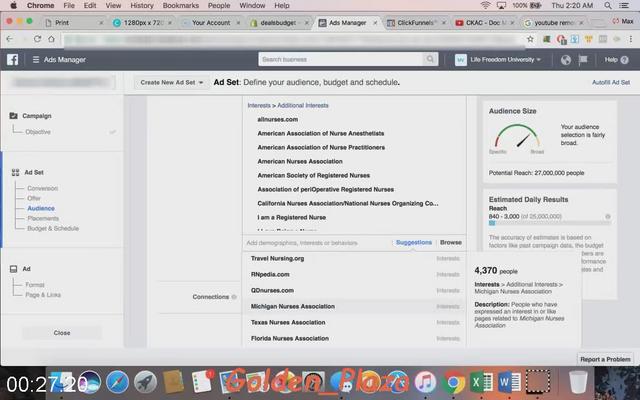Open the globe notifications icon

point(565,60)
